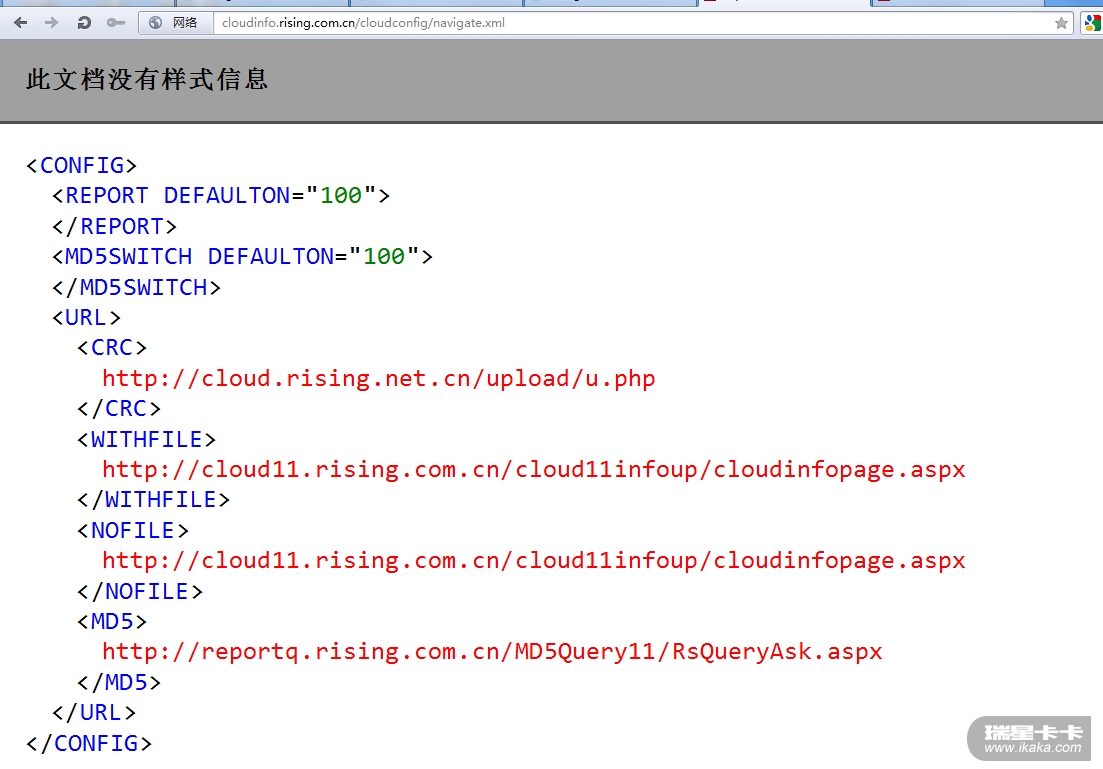This screenshot has width=1103, height=769.
Task: Open the colorful extension icon beside the address bar
Action: point(1092,23)
